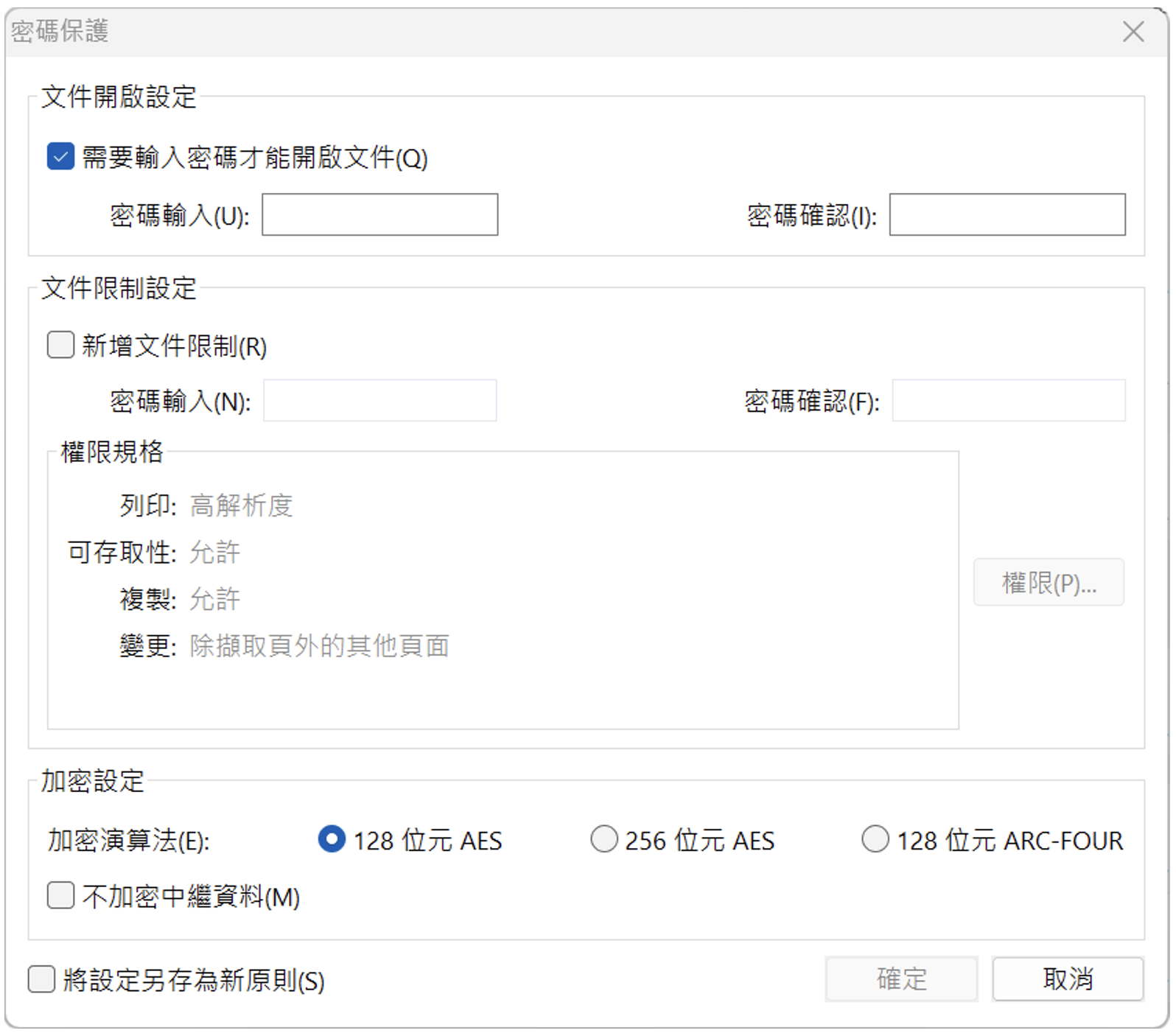Select the 128 位元 AES radio option
The width and height of the screenshot is (1176, 1033).
click(x=332, y=839)
